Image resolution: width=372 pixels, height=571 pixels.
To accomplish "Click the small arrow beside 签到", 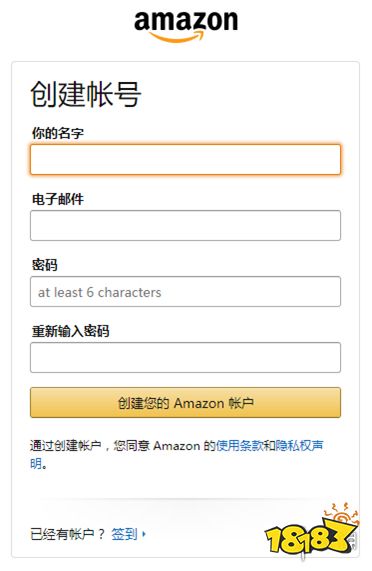I will (x=144, y=534).
